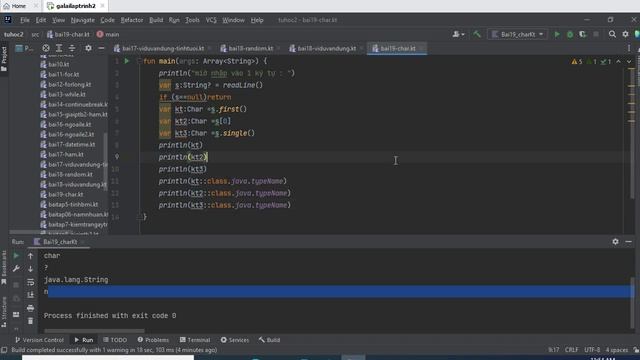Screen dimensions: 640x360
Task: Open the Bai19_charKt run configuration dropdown
Action: [x=518, y=34]
